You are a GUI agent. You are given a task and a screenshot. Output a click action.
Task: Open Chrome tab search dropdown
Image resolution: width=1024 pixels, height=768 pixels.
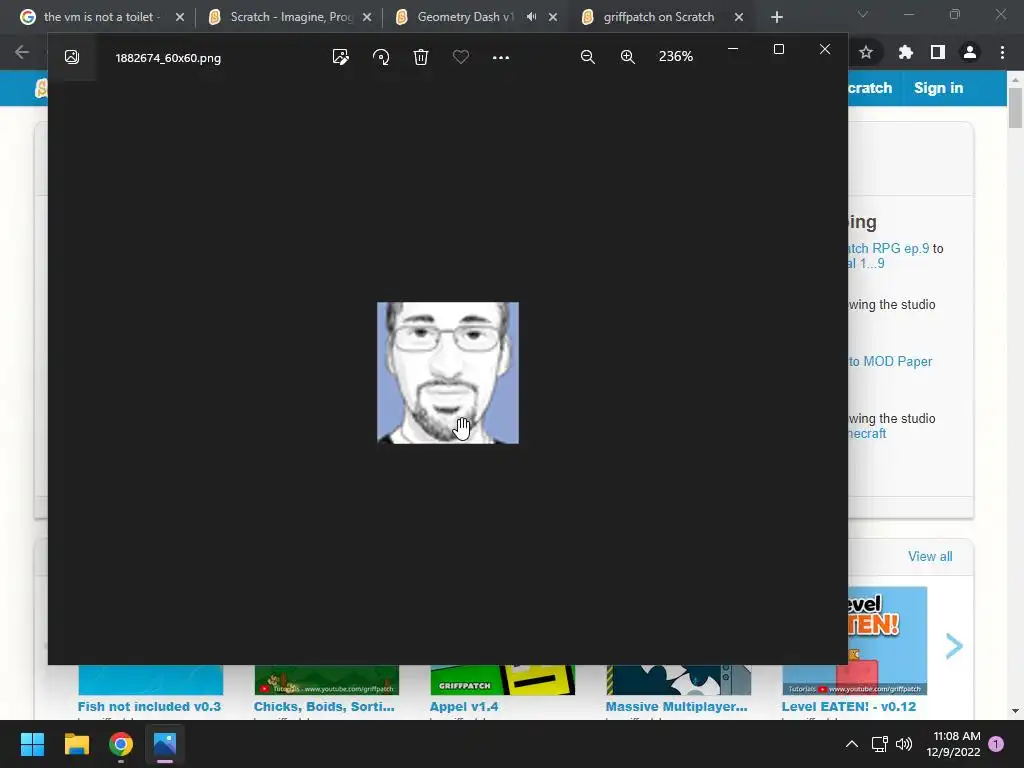(x=863, y=14)
